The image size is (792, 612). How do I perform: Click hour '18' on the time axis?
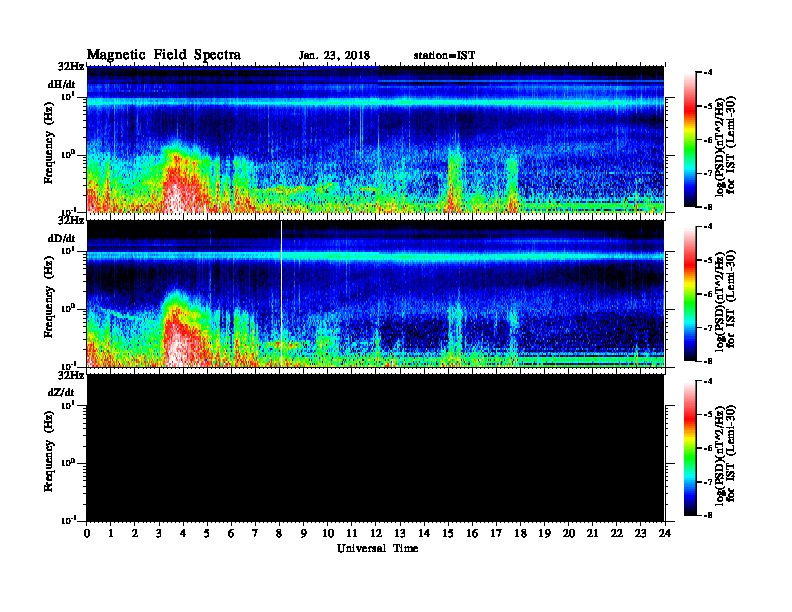(520, 534)
